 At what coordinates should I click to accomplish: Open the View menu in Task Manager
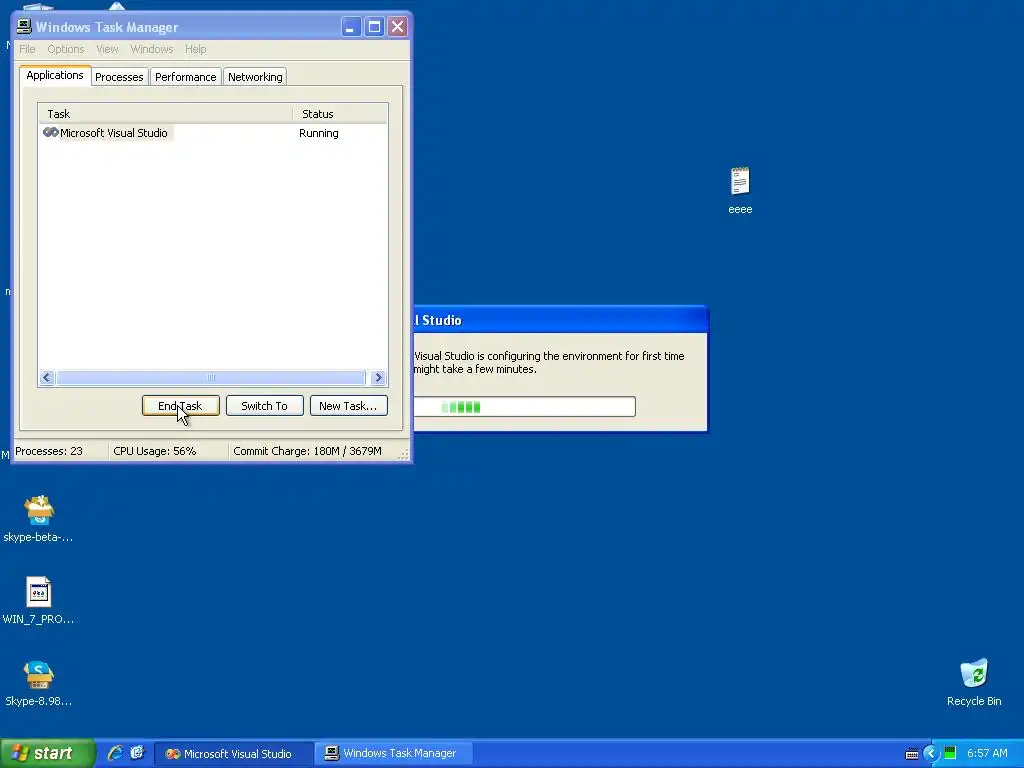107,49
